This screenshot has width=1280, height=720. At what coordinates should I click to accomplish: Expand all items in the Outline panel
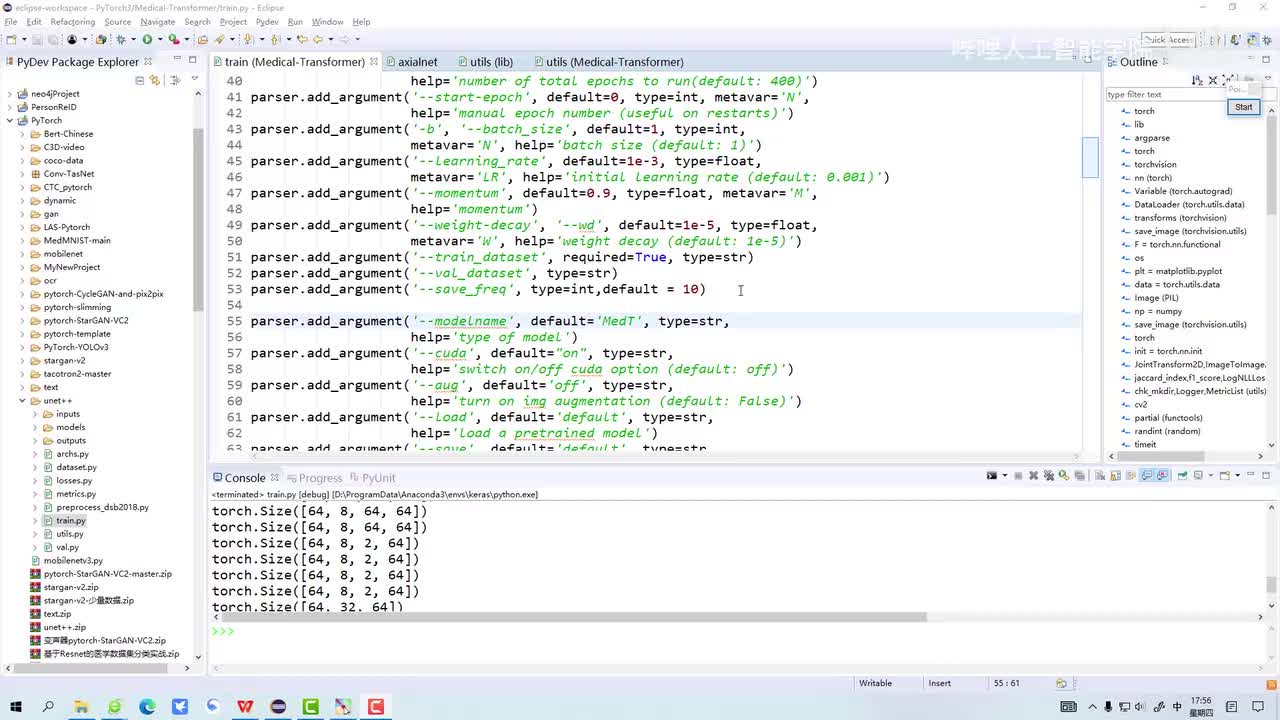[x=1228, y=80]
